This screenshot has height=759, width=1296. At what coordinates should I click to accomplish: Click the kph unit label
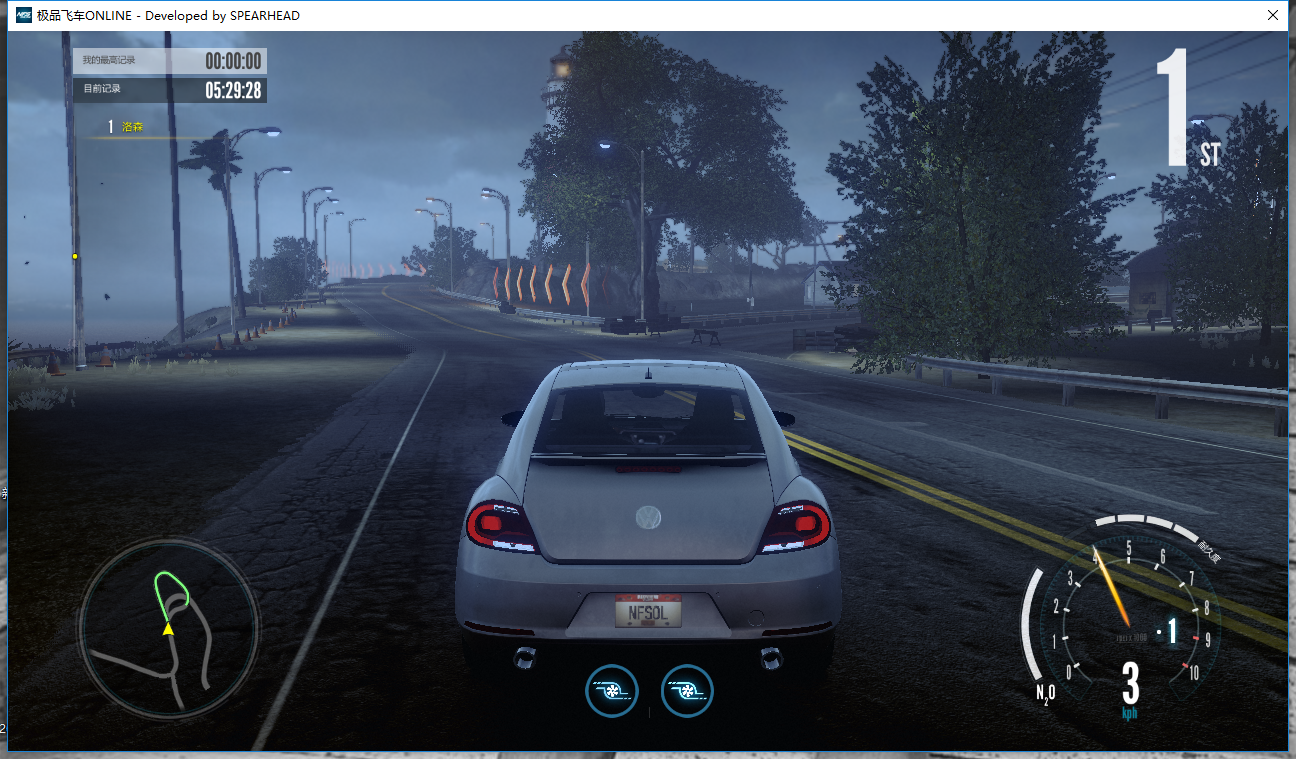coord(1130,714)
